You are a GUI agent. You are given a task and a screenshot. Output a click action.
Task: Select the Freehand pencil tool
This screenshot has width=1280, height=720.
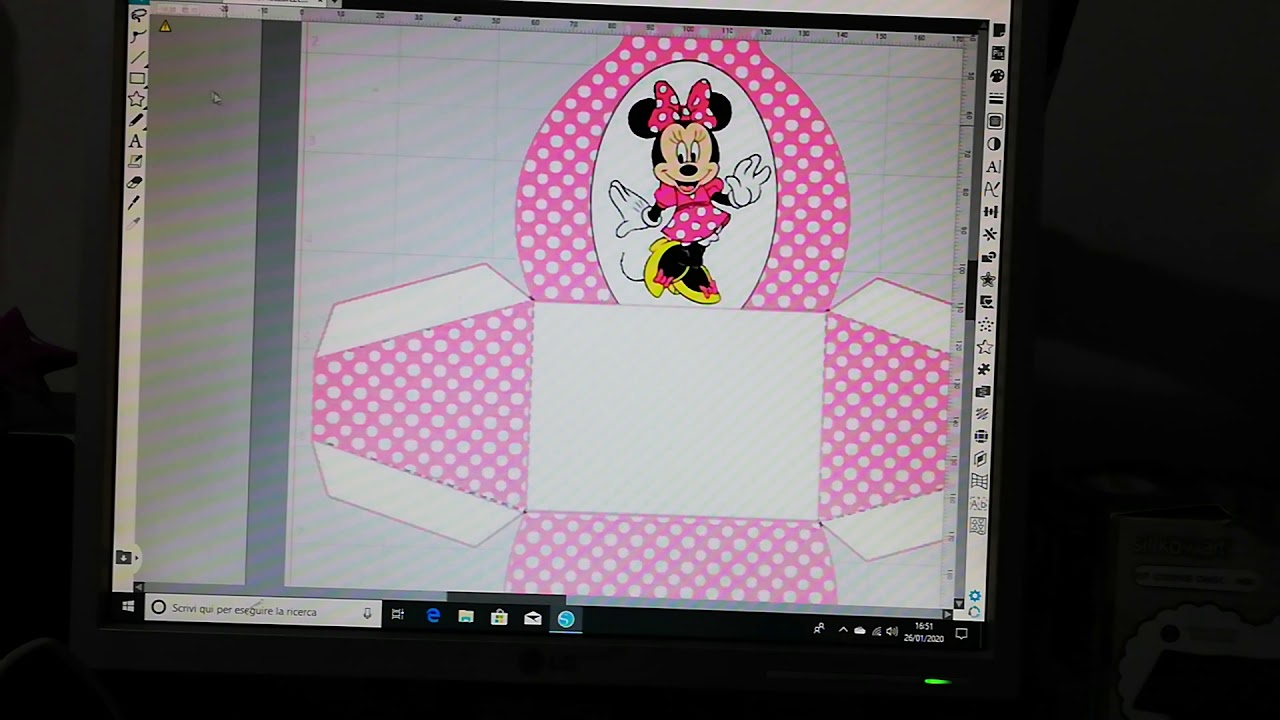[x=136, y=120]
